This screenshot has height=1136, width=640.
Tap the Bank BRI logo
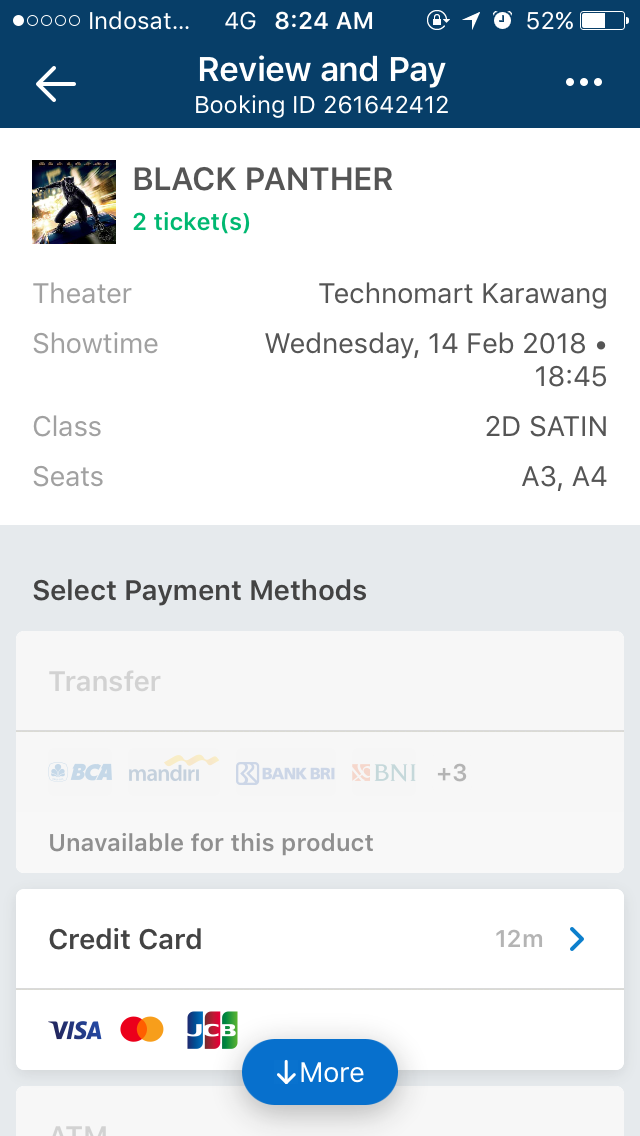(285, 773)
